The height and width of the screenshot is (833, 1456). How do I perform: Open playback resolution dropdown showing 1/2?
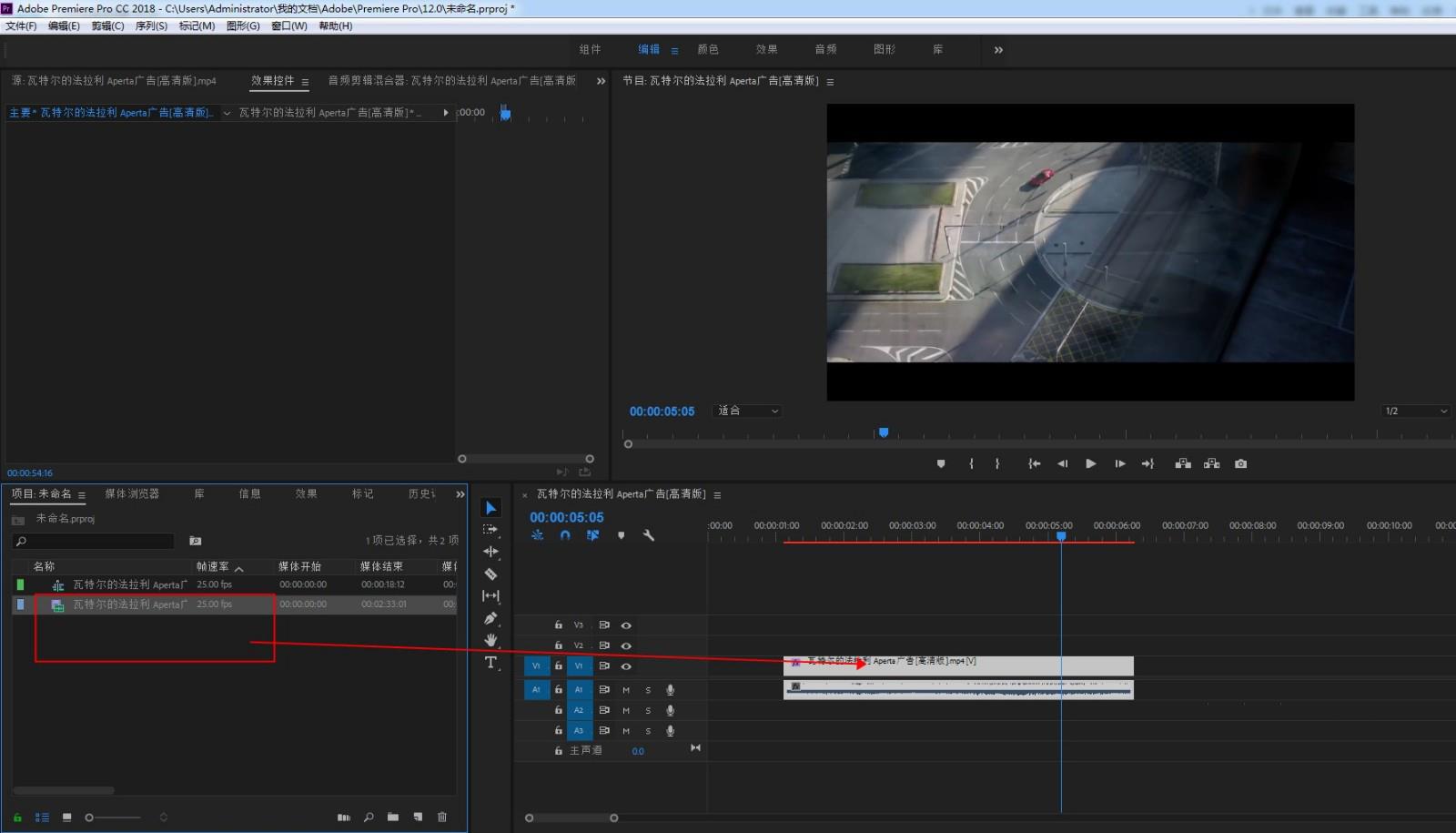(1415, 411)
